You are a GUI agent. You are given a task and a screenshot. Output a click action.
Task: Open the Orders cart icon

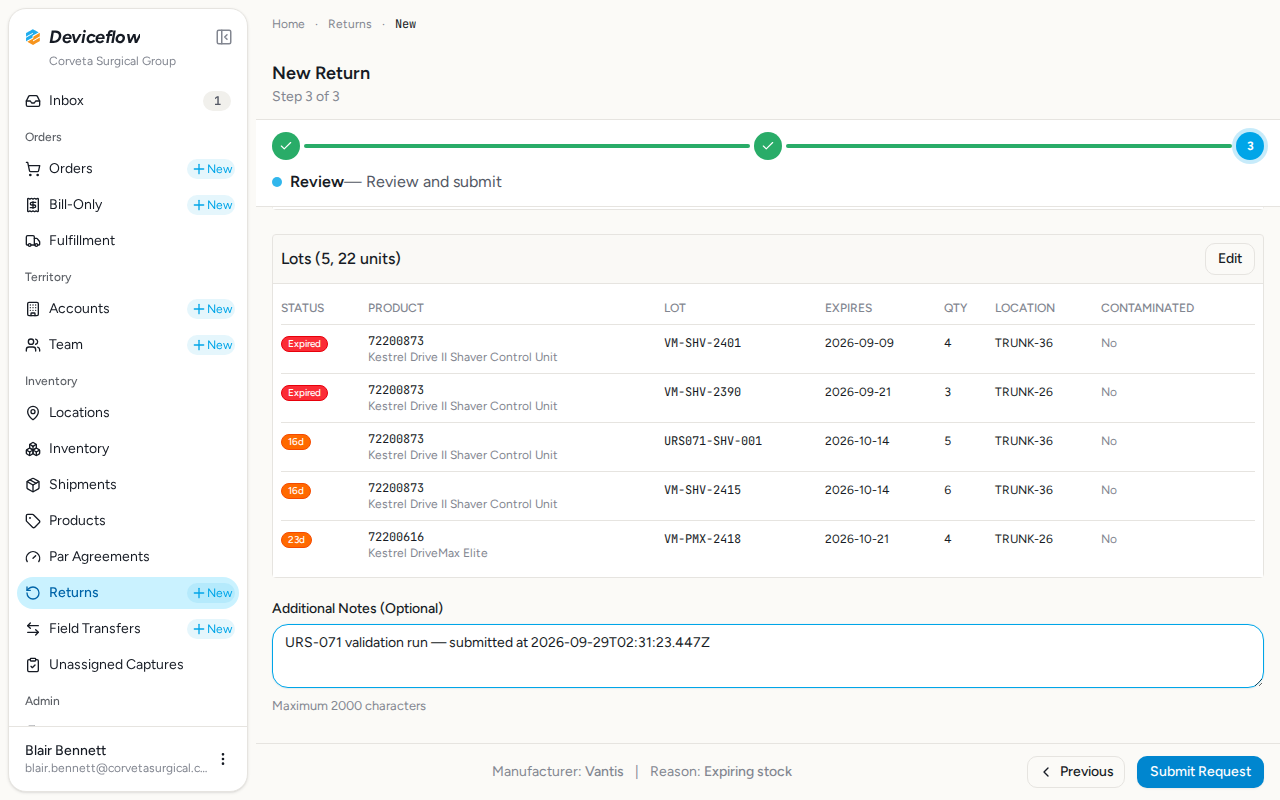coord(33,169)
